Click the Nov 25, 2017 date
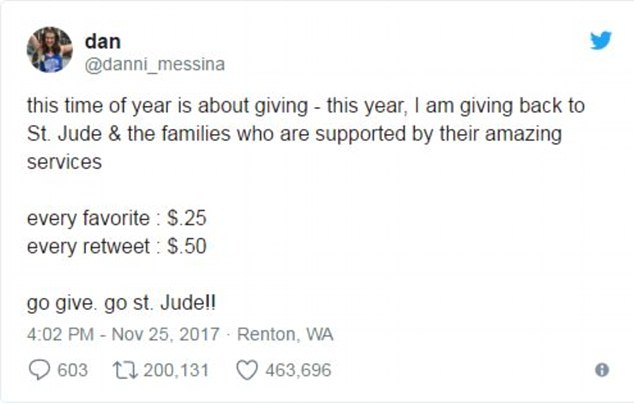The image size is (634, 403). click(165, 335)
